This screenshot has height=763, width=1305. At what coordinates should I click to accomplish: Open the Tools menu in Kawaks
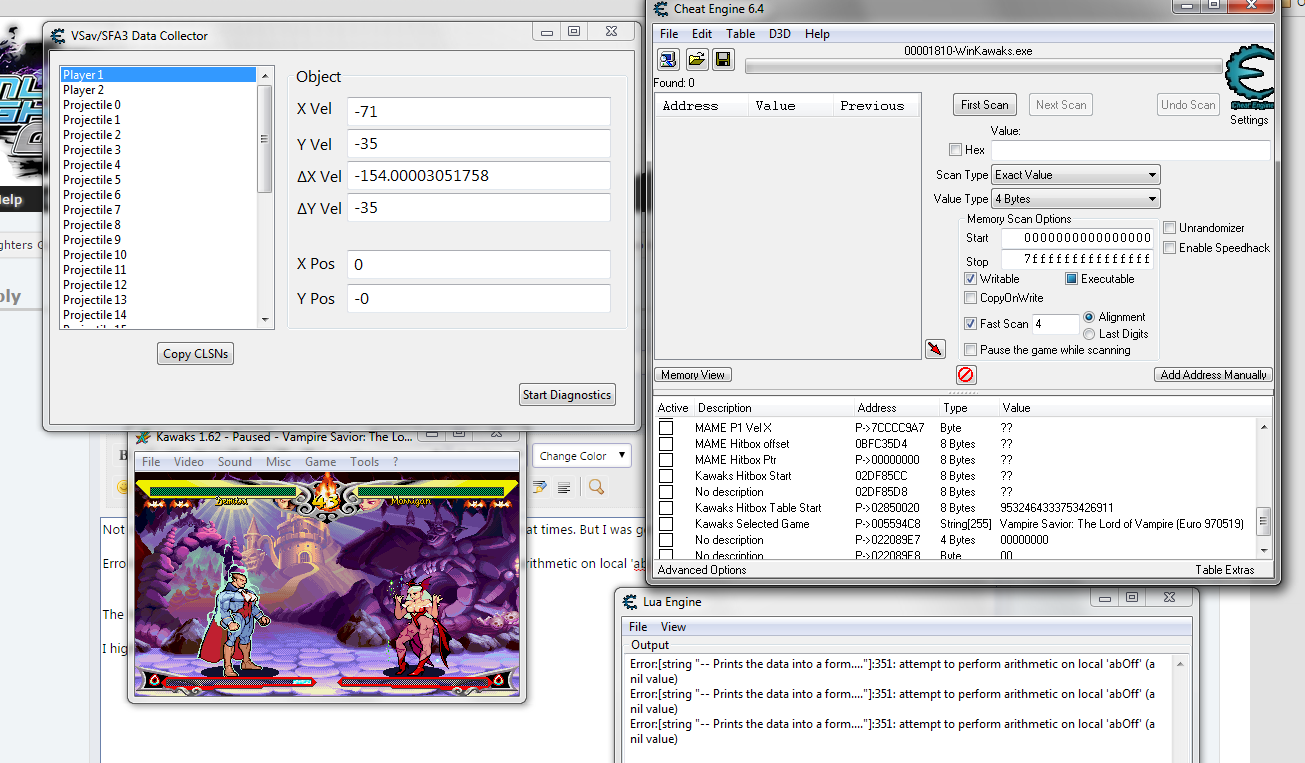(364, 462)
